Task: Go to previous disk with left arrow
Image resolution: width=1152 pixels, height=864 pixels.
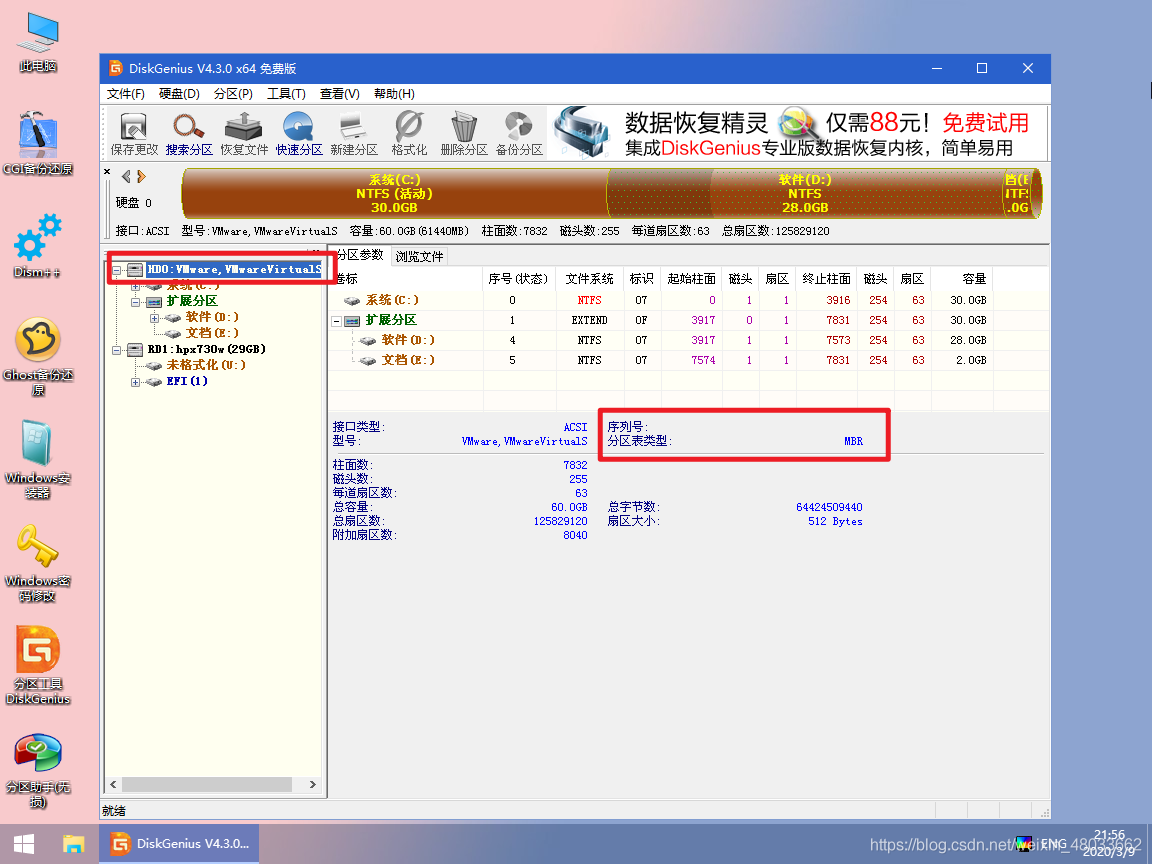Action: [126, 176]
